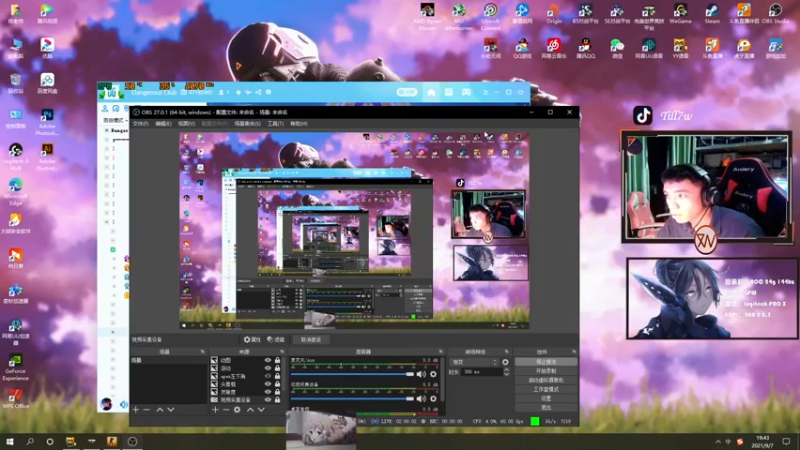This screenshot has height=450, width=800.
Task: Open Windows Start menu
Action: point(10,441)
